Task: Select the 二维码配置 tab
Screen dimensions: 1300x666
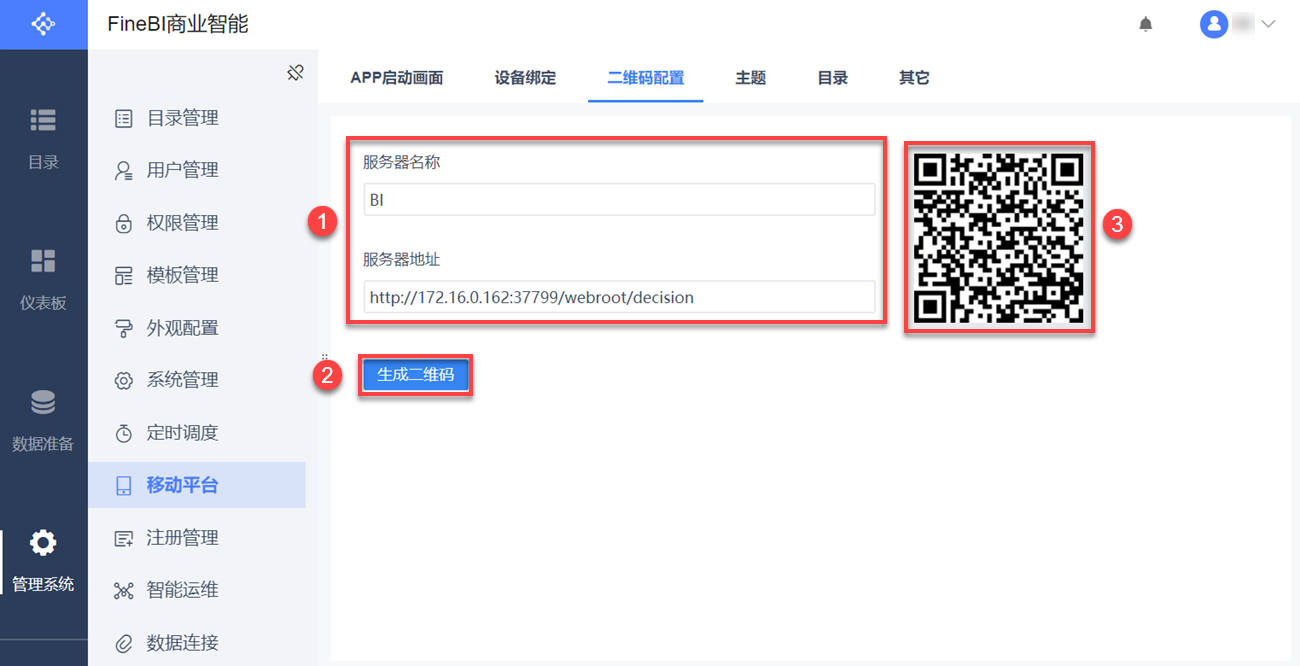Action: pos(646,77)
